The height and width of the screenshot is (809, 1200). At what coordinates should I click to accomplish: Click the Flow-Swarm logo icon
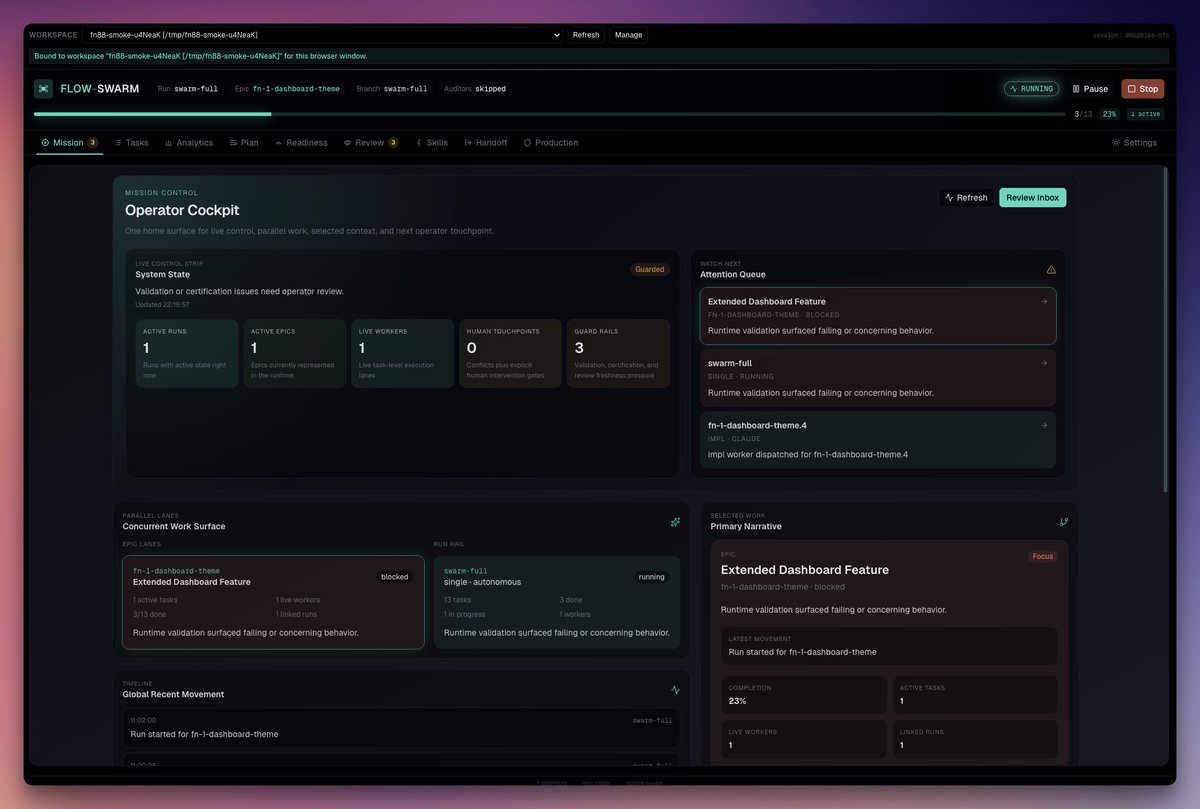point(43,89)
